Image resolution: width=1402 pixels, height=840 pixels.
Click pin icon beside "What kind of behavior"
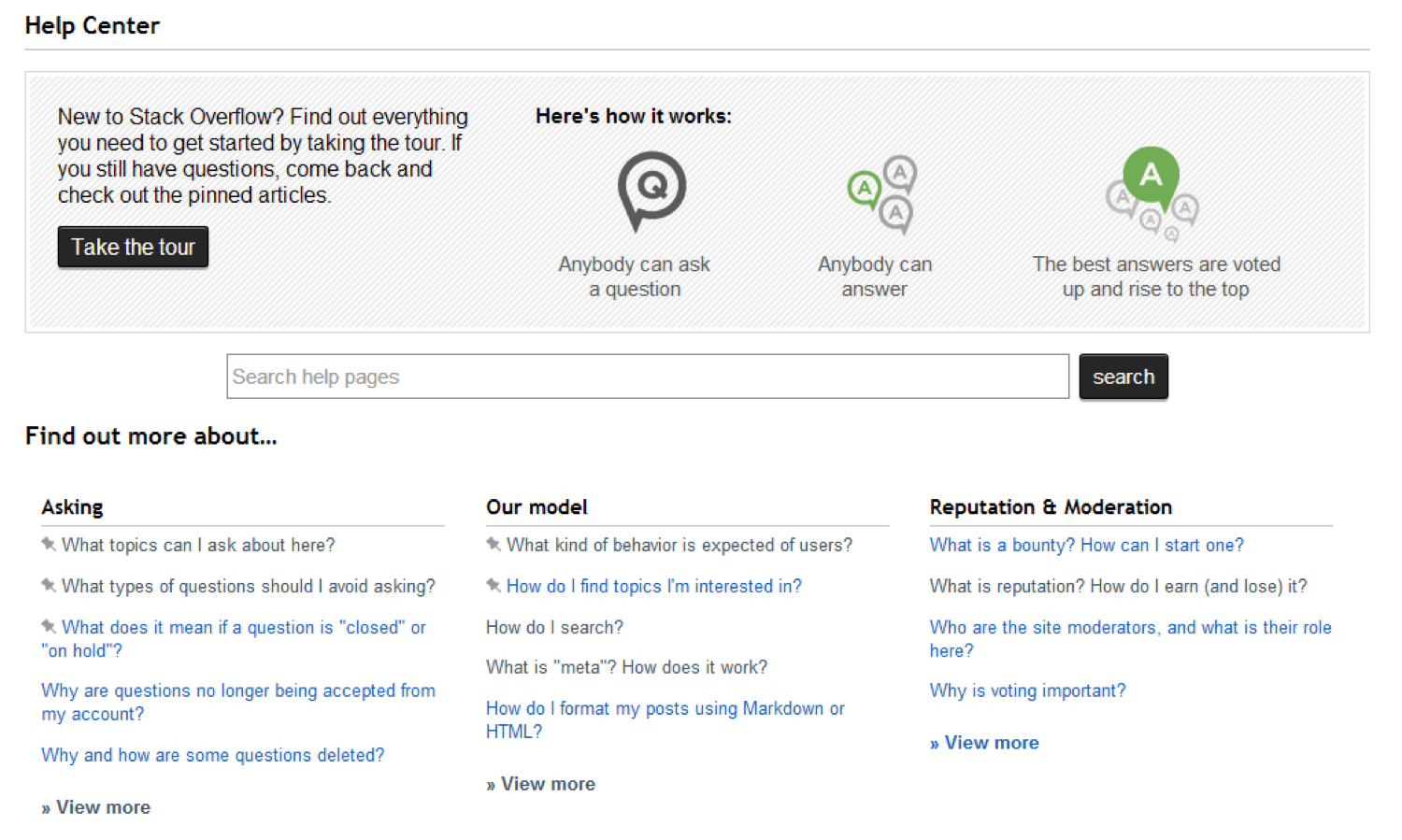494,544
